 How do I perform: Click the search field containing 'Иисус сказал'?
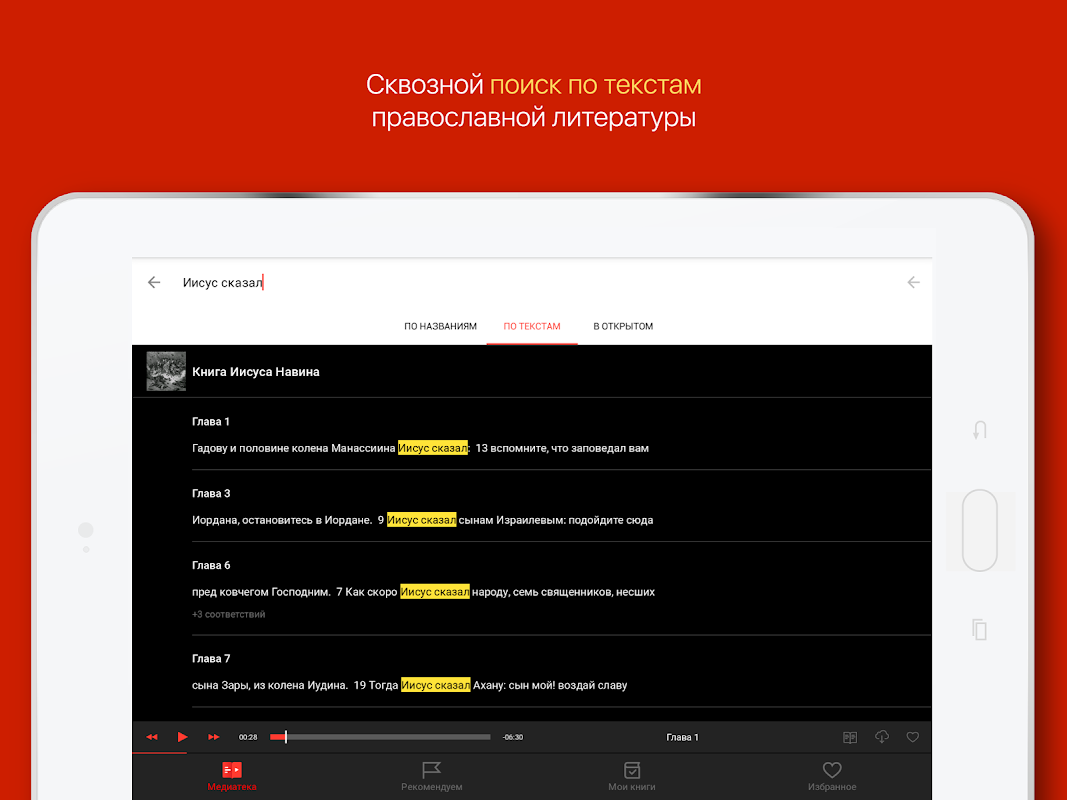click(x=531, y=282)
